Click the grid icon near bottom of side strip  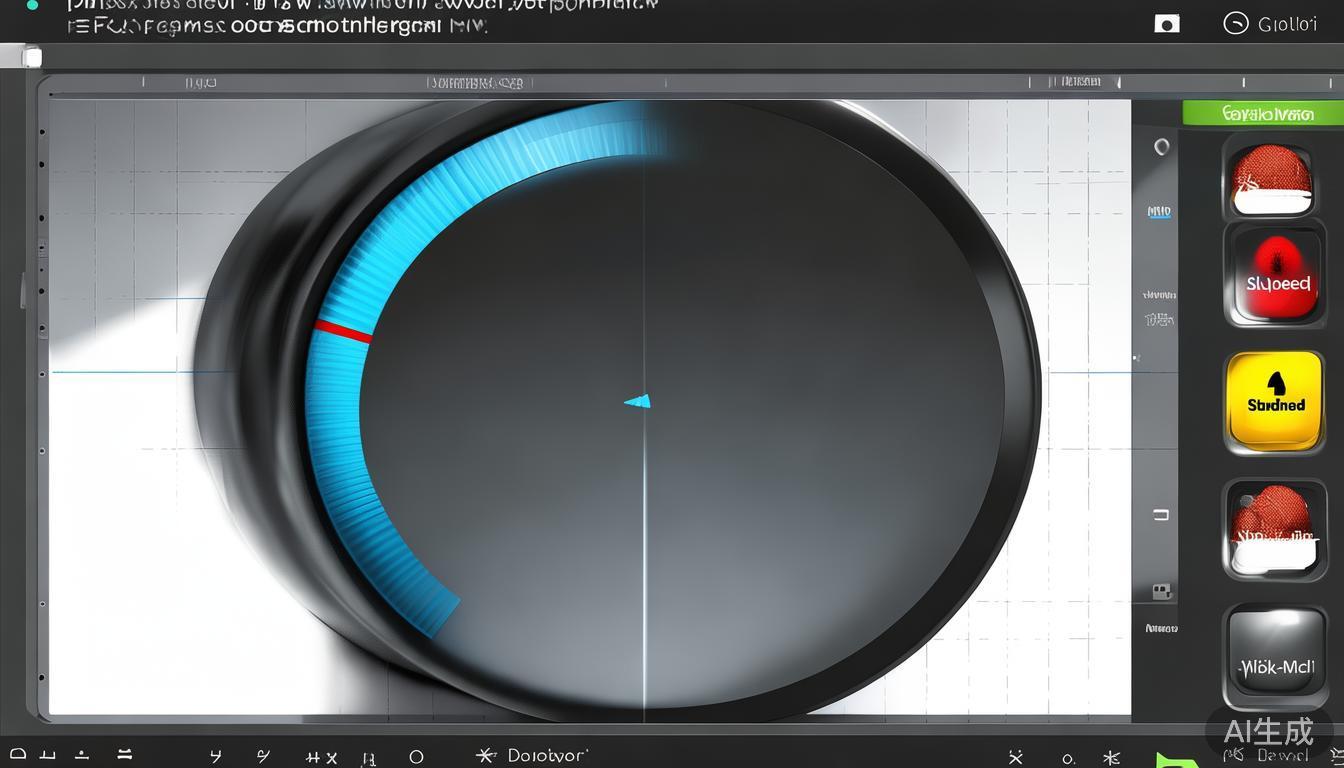point(1161,591)
